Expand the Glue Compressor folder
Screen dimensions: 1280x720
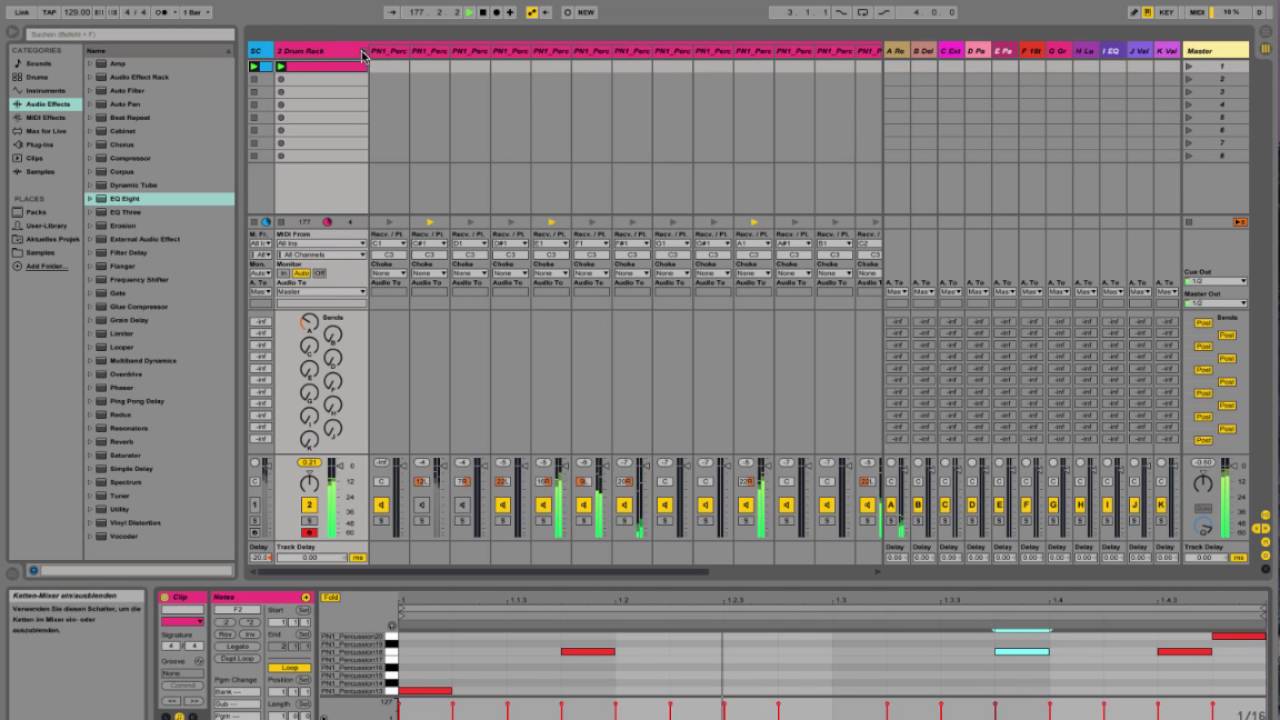click(90, 306)
